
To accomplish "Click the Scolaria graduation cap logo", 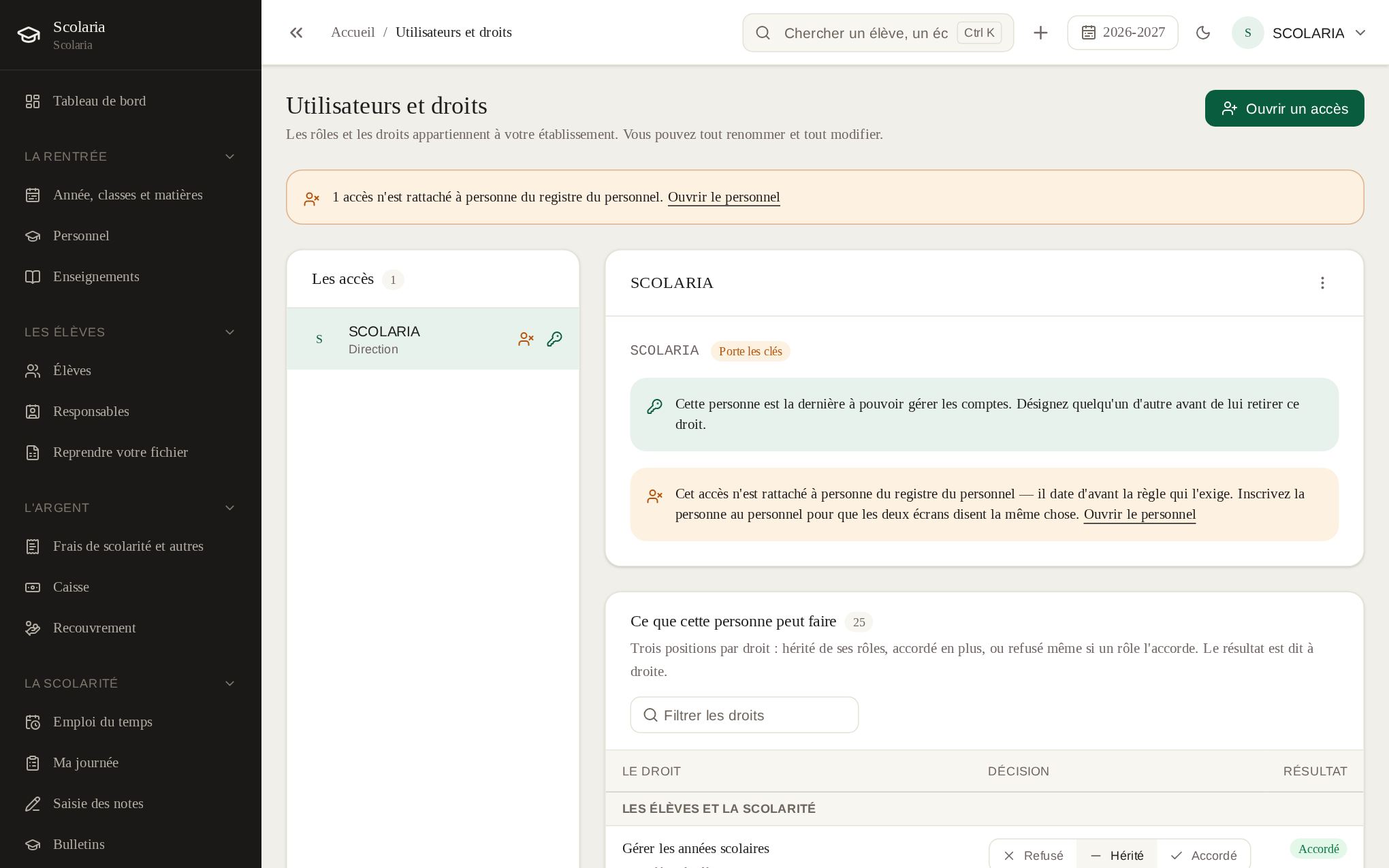I will [29, 35].
